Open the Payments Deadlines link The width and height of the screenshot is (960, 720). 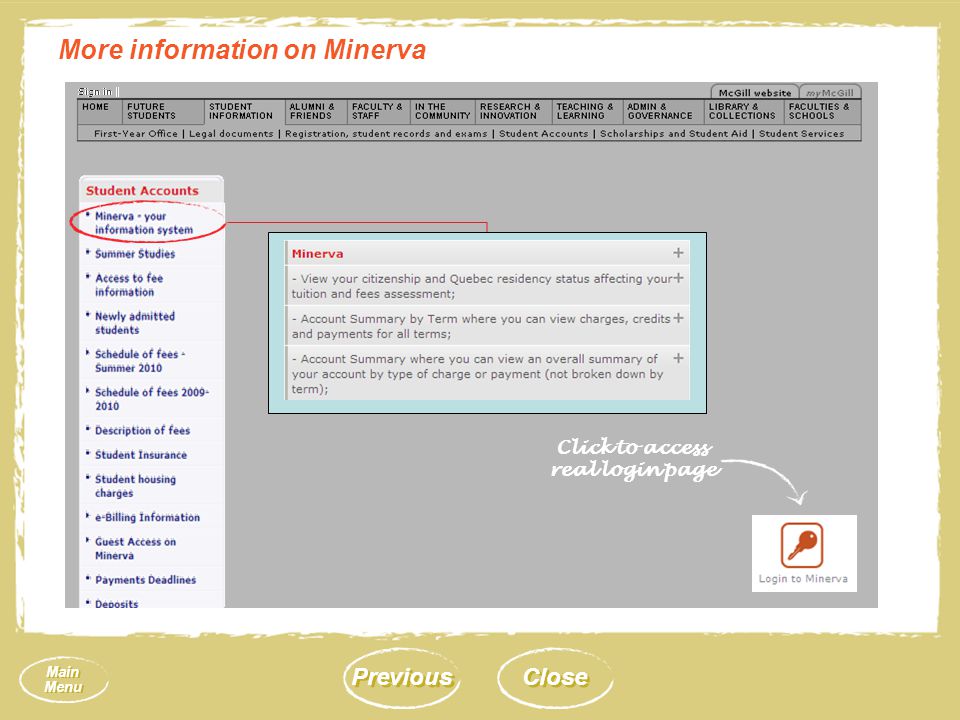145,580
